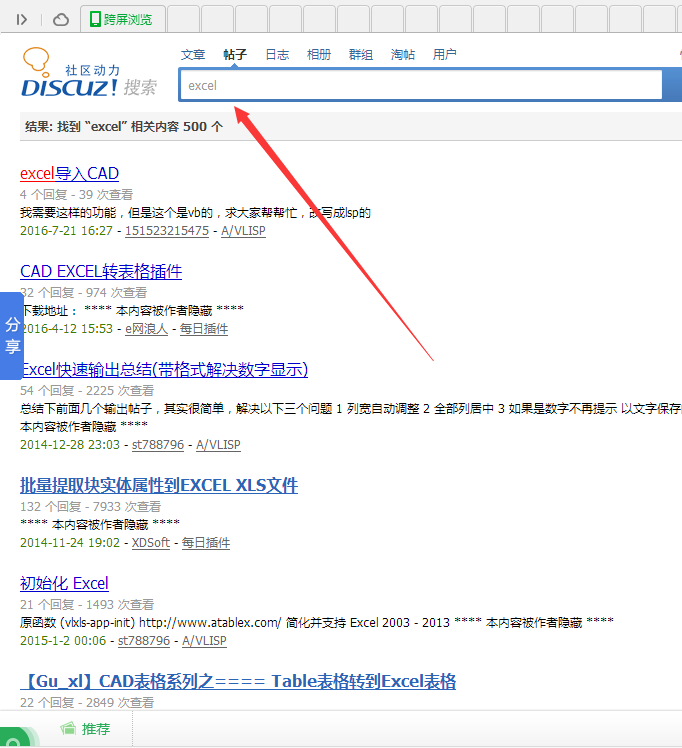Open 每日插件 forum link beside XDSoft
This screenshot has height=748, width=682.
click(206, 543)
